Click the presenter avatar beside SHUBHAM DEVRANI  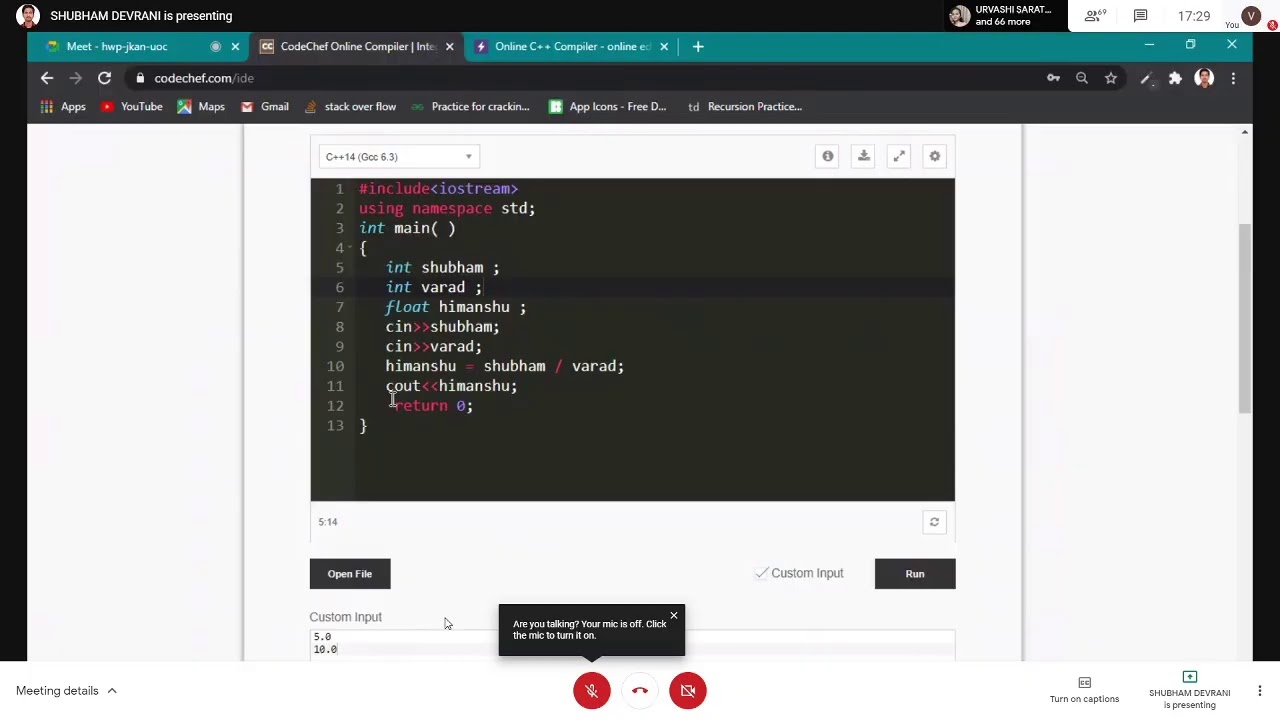[28, 16]
